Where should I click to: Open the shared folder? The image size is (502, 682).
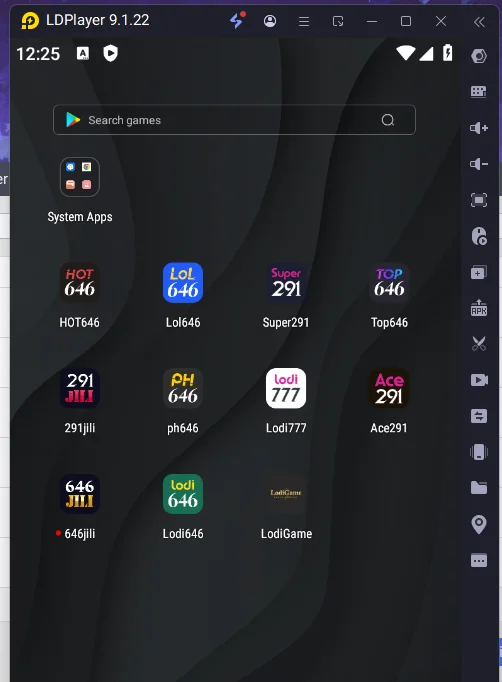click(479, 488)
